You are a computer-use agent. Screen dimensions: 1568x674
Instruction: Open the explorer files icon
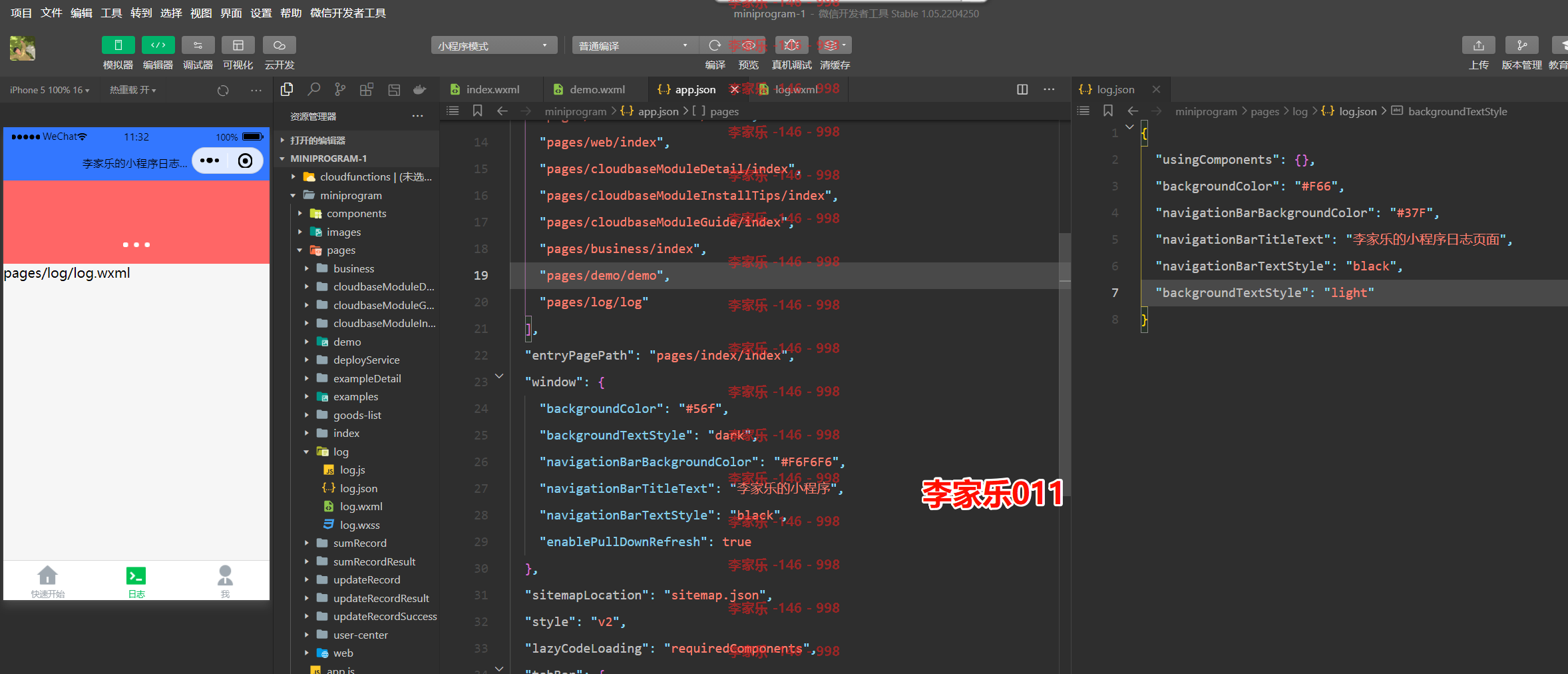[x=287, y=89]
